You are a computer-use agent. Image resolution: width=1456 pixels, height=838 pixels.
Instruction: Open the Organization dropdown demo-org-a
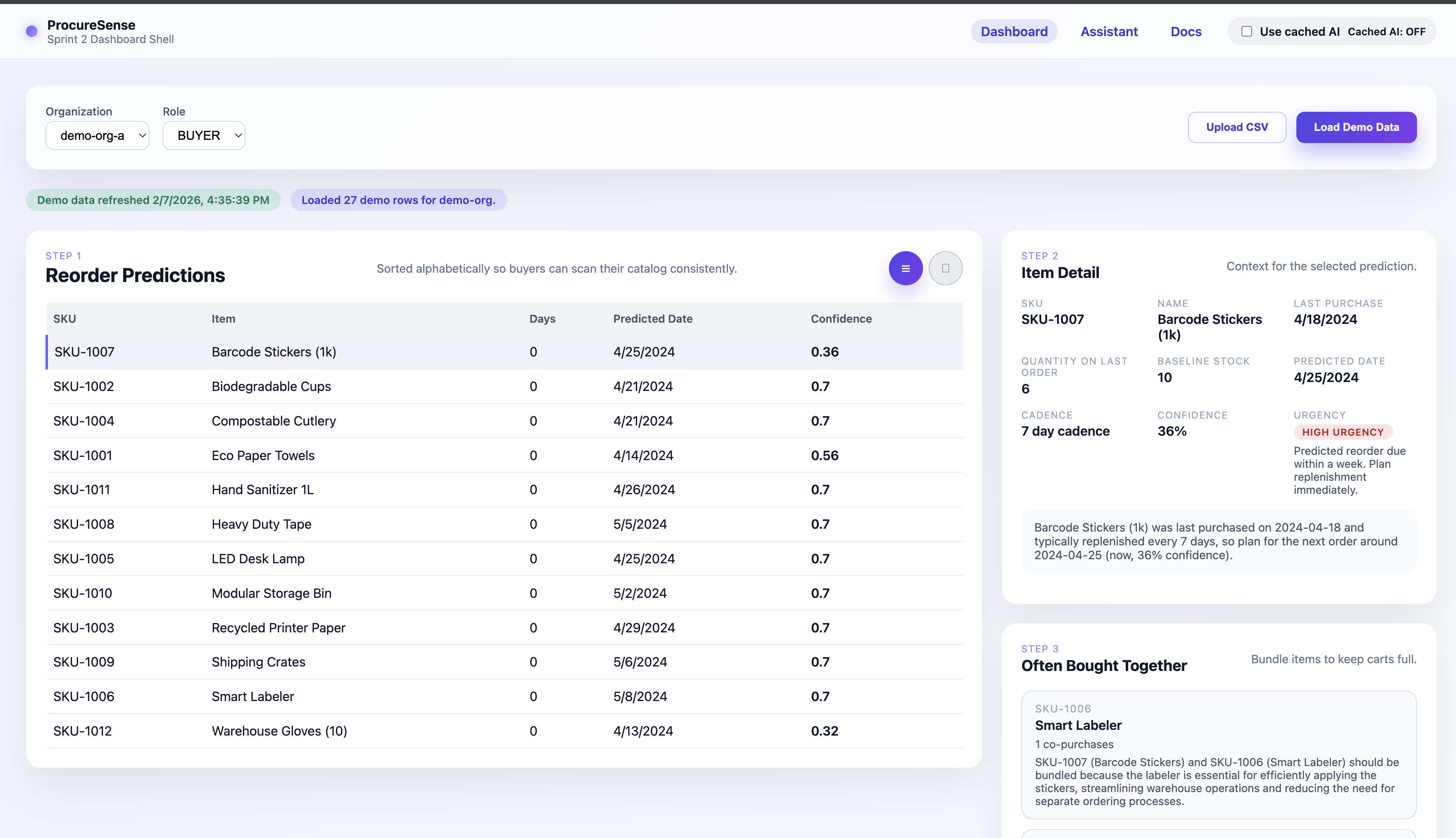(x=97, y=135)
